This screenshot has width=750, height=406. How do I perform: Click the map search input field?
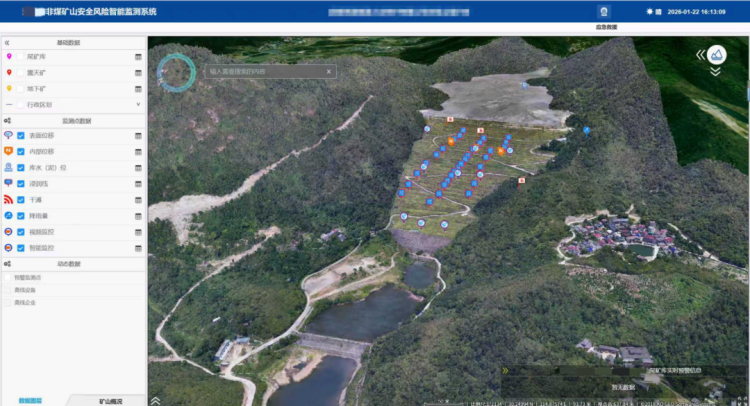click(270, 72)
